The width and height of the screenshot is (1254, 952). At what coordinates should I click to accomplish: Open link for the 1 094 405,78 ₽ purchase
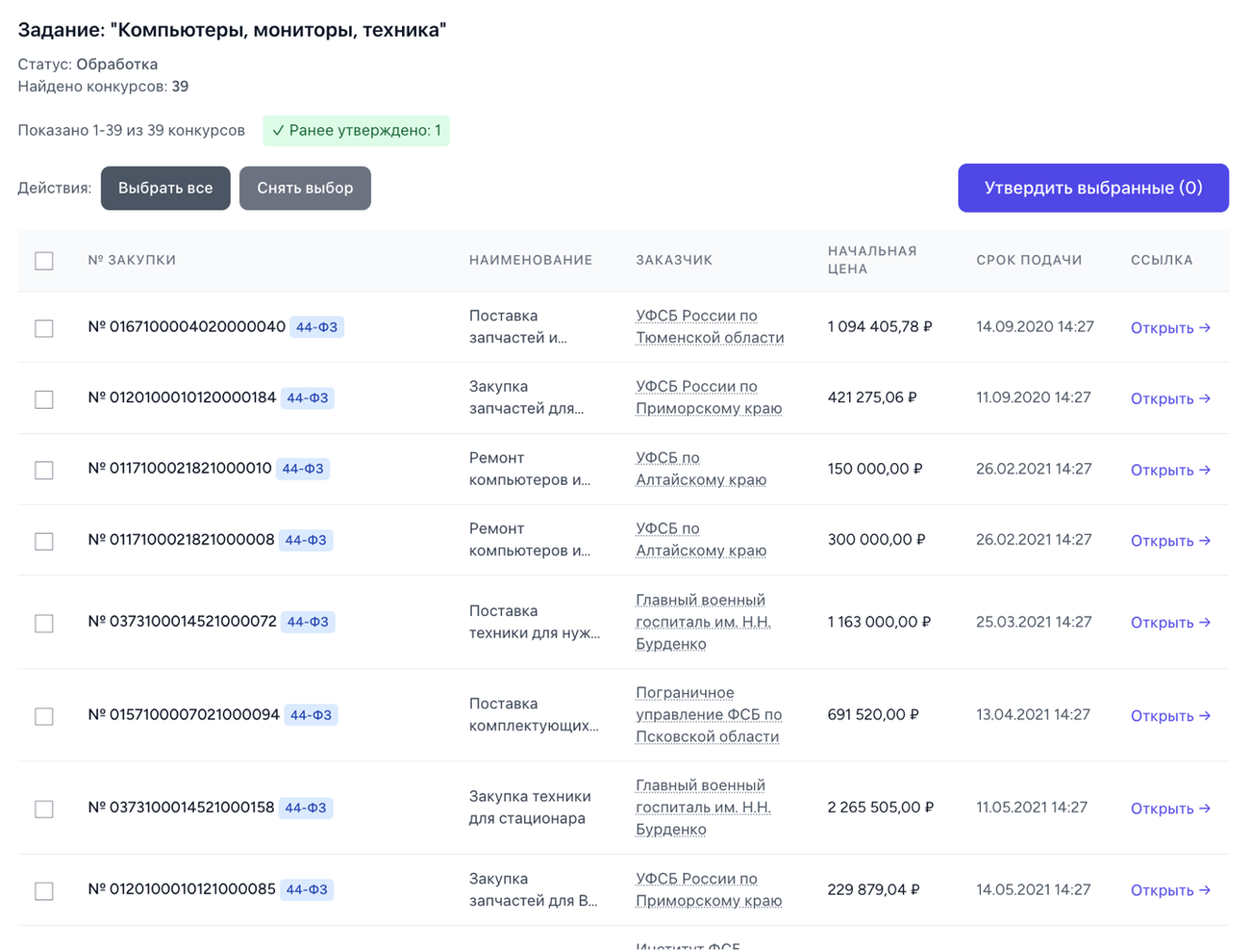pyautogui.click(x=1170, y=328)
